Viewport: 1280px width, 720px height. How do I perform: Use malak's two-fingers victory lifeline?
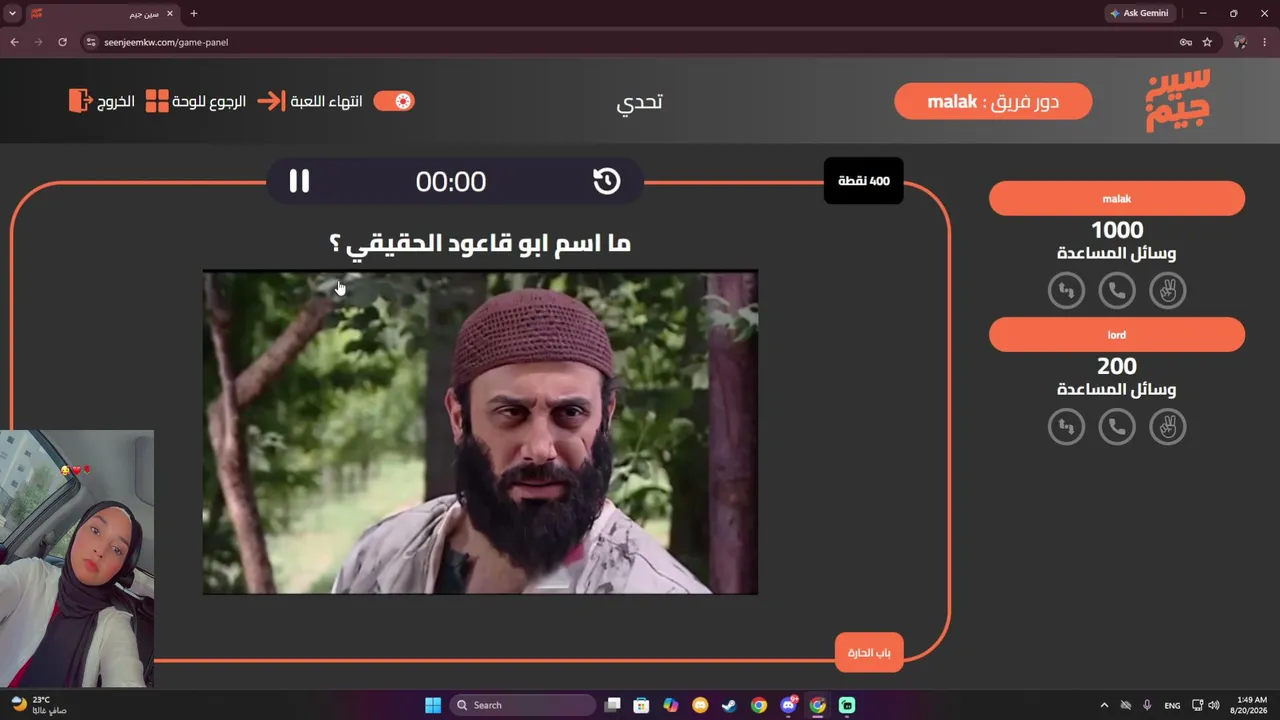(1167, 291)
